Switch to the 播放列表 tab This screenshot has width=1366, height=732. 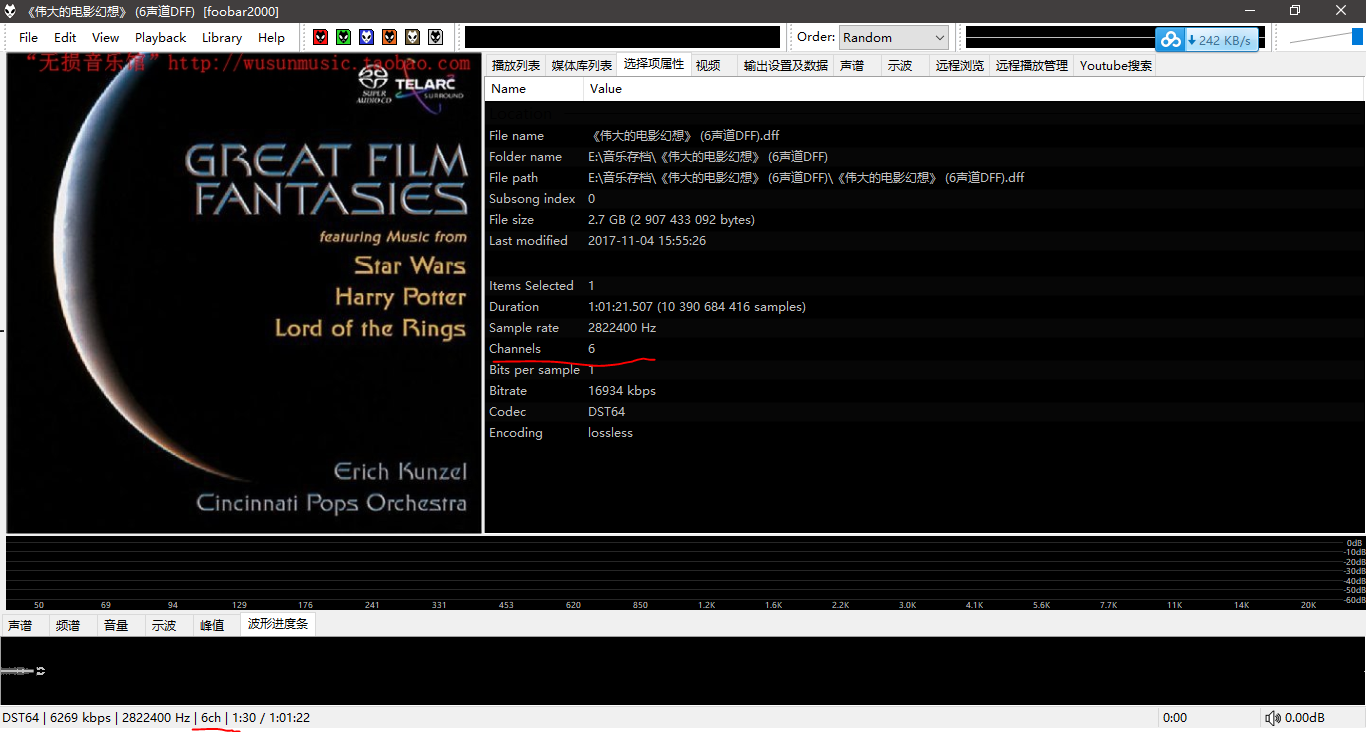[516, 65]
